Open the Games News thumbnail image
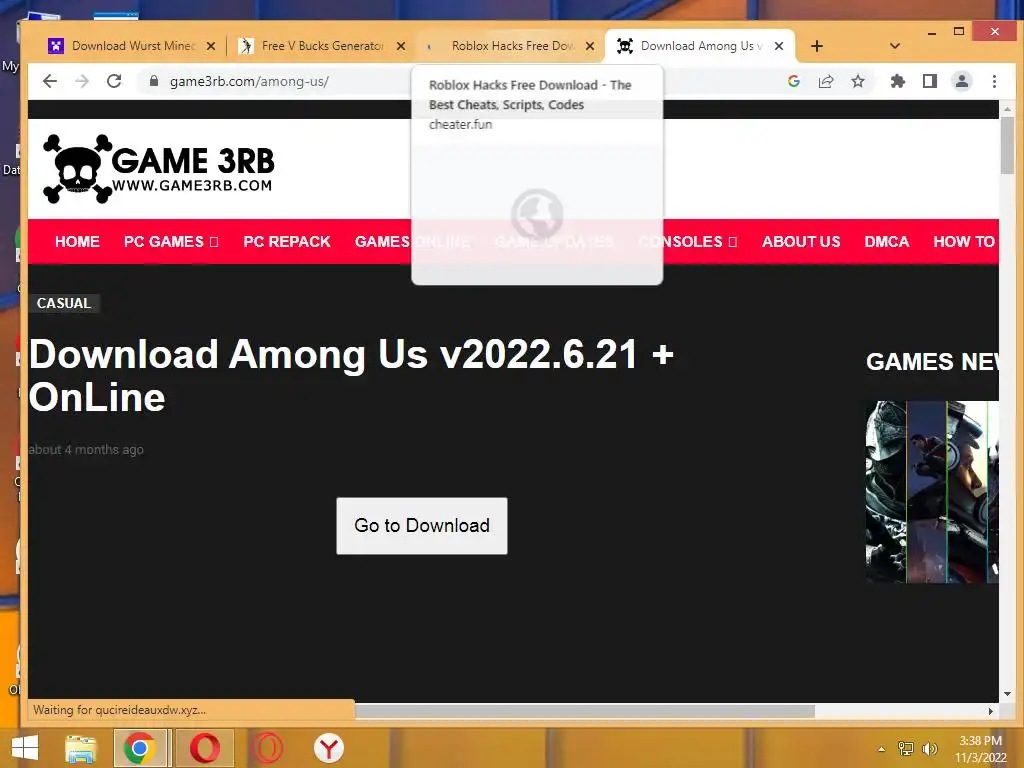 (932, 492)
